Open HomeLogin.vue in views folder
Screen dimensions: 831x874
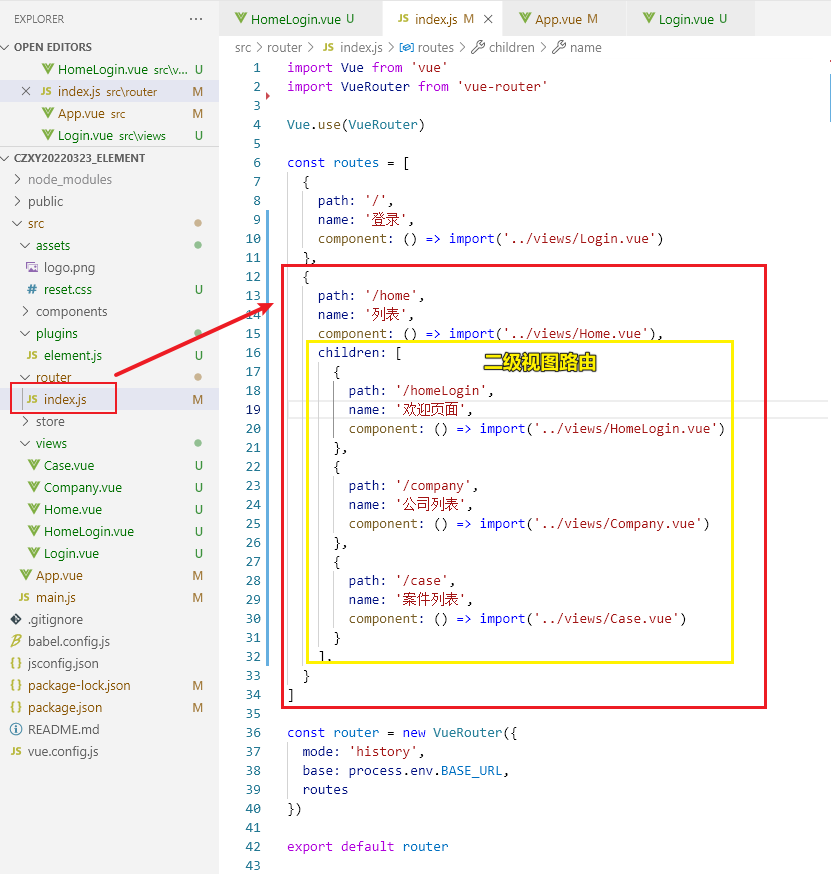tap(89, 531)
